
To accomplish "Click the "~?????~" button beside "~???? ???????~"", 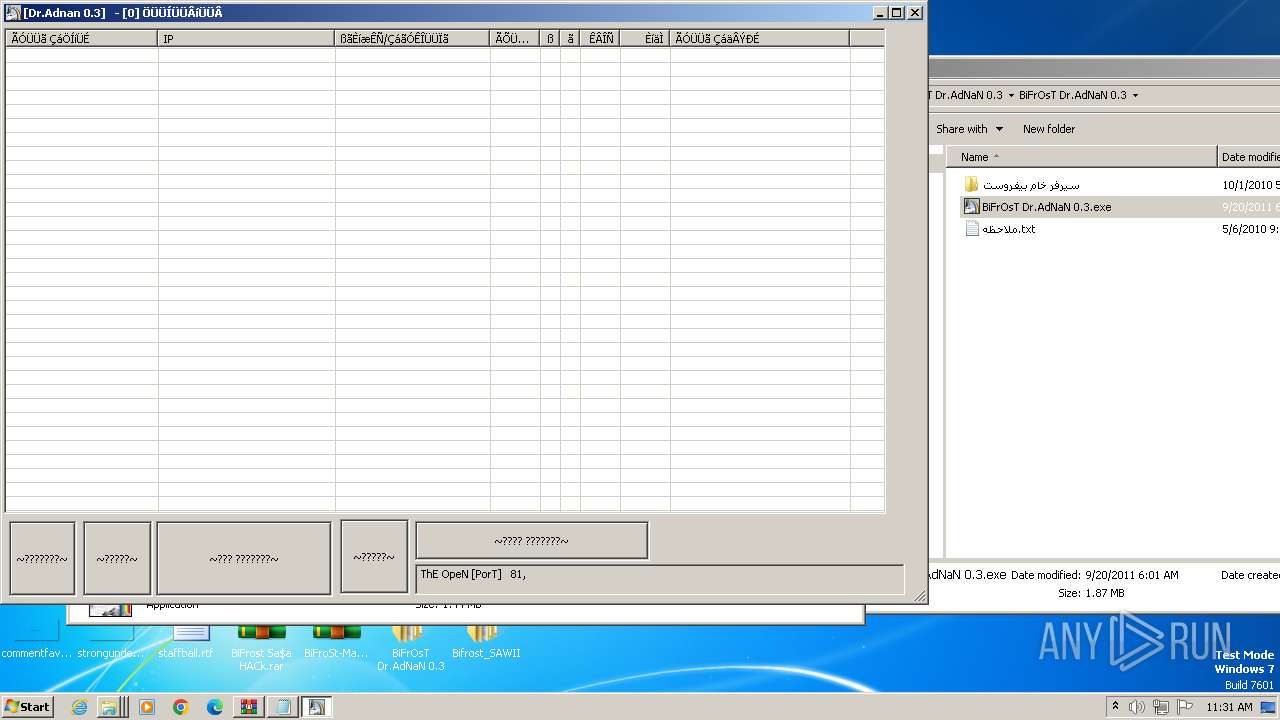I will (374, 556).
